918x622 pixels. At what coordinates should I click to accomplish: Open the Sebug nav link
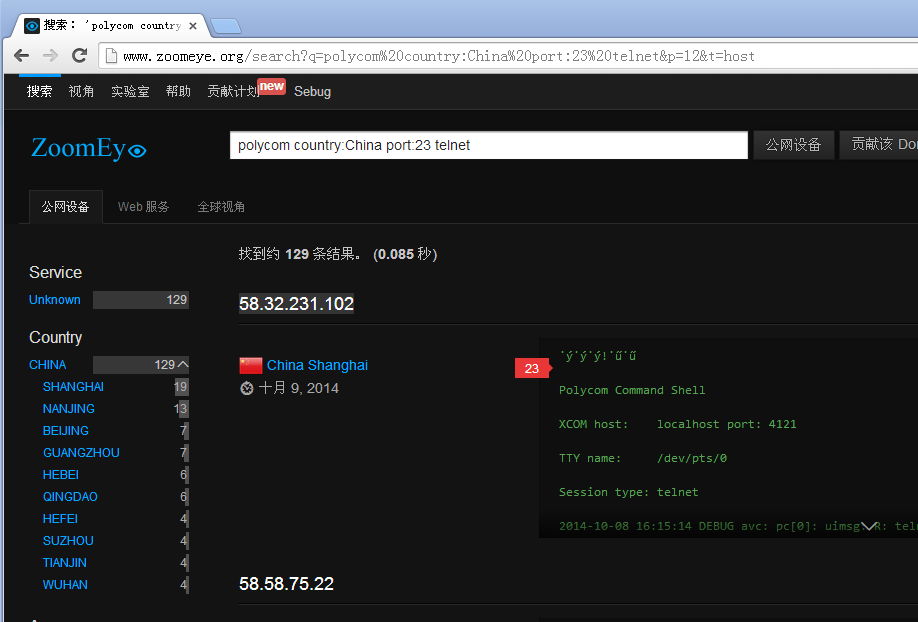point(313,92)
